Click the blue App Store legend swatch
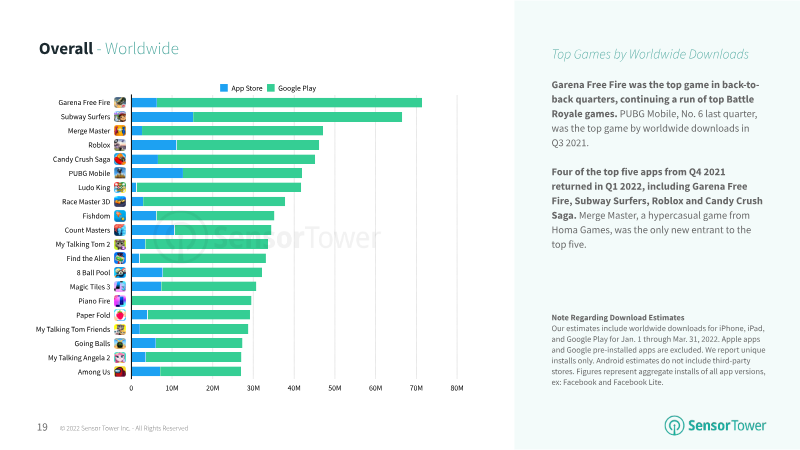The image size is (800, 450). click(x=224, y=88)
